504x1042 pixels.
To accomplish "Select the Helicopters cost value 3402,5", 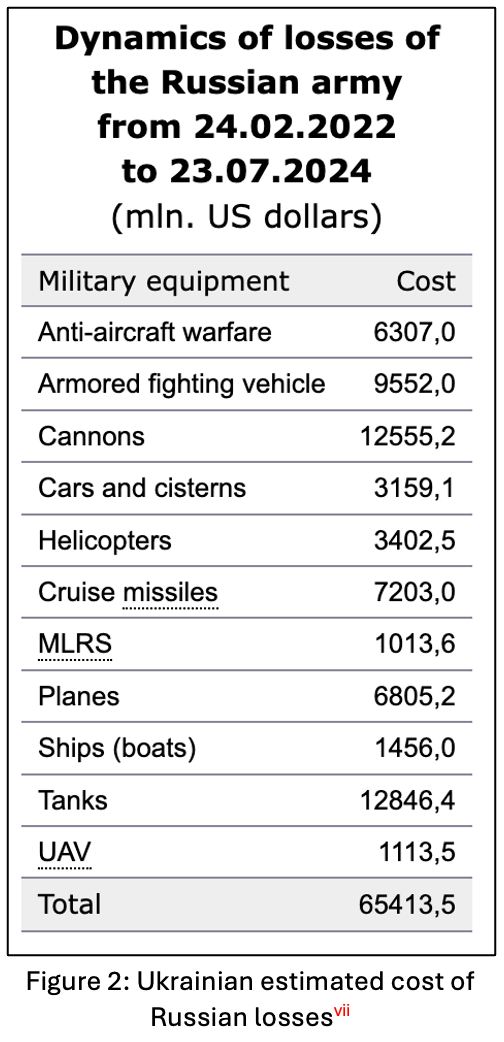I will pos(415,540).
